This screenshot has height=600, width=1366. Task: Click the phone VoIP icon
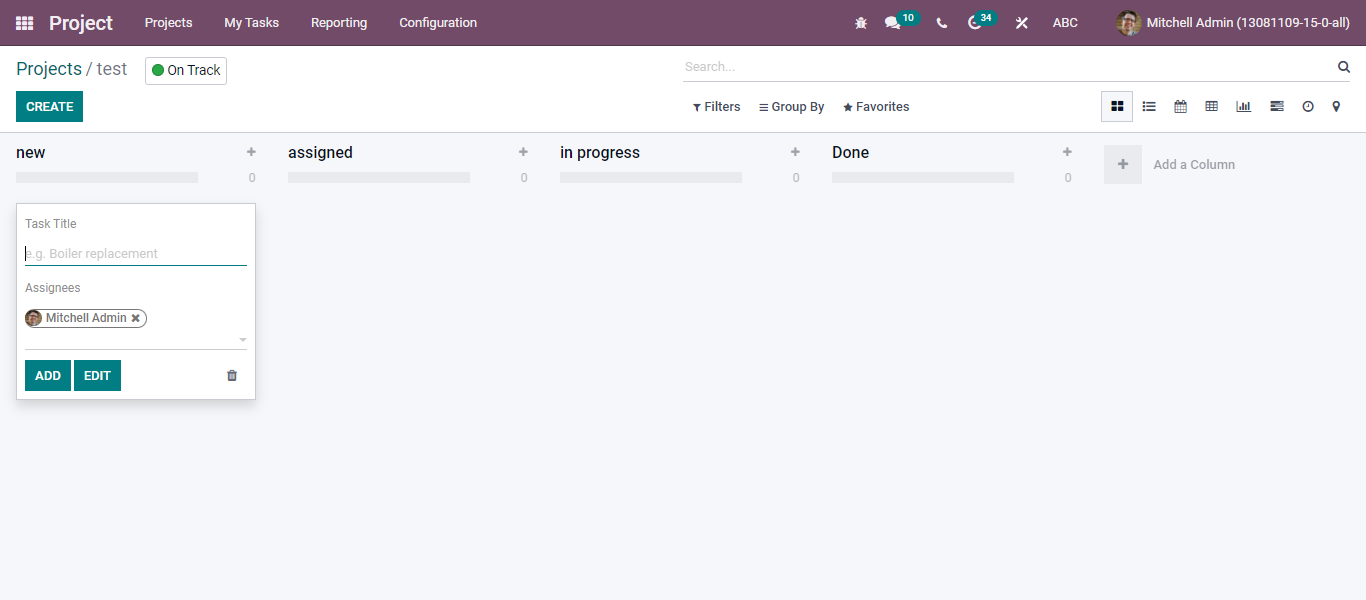click(942, 22)
